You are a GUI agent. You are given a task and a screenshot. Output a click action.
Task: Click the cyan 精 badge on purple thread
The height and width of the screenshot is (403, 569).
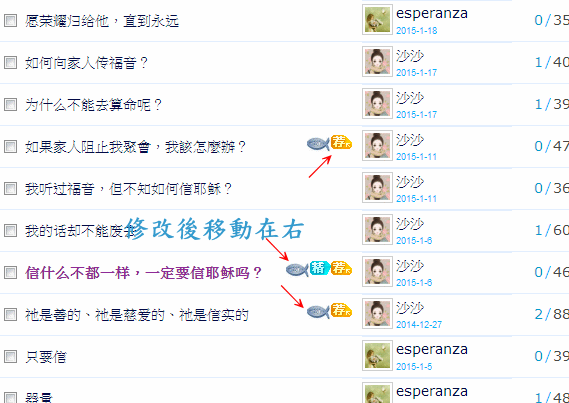[319, 268]
